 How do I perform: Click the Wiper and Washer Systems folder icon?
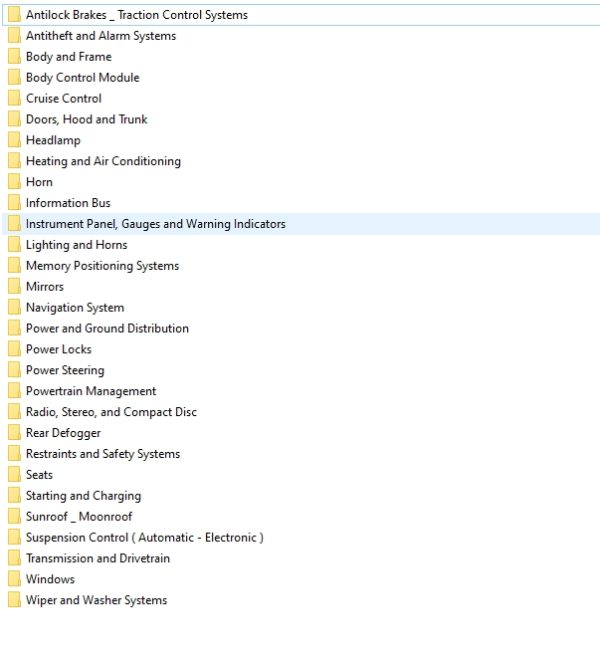click(14, 600)
